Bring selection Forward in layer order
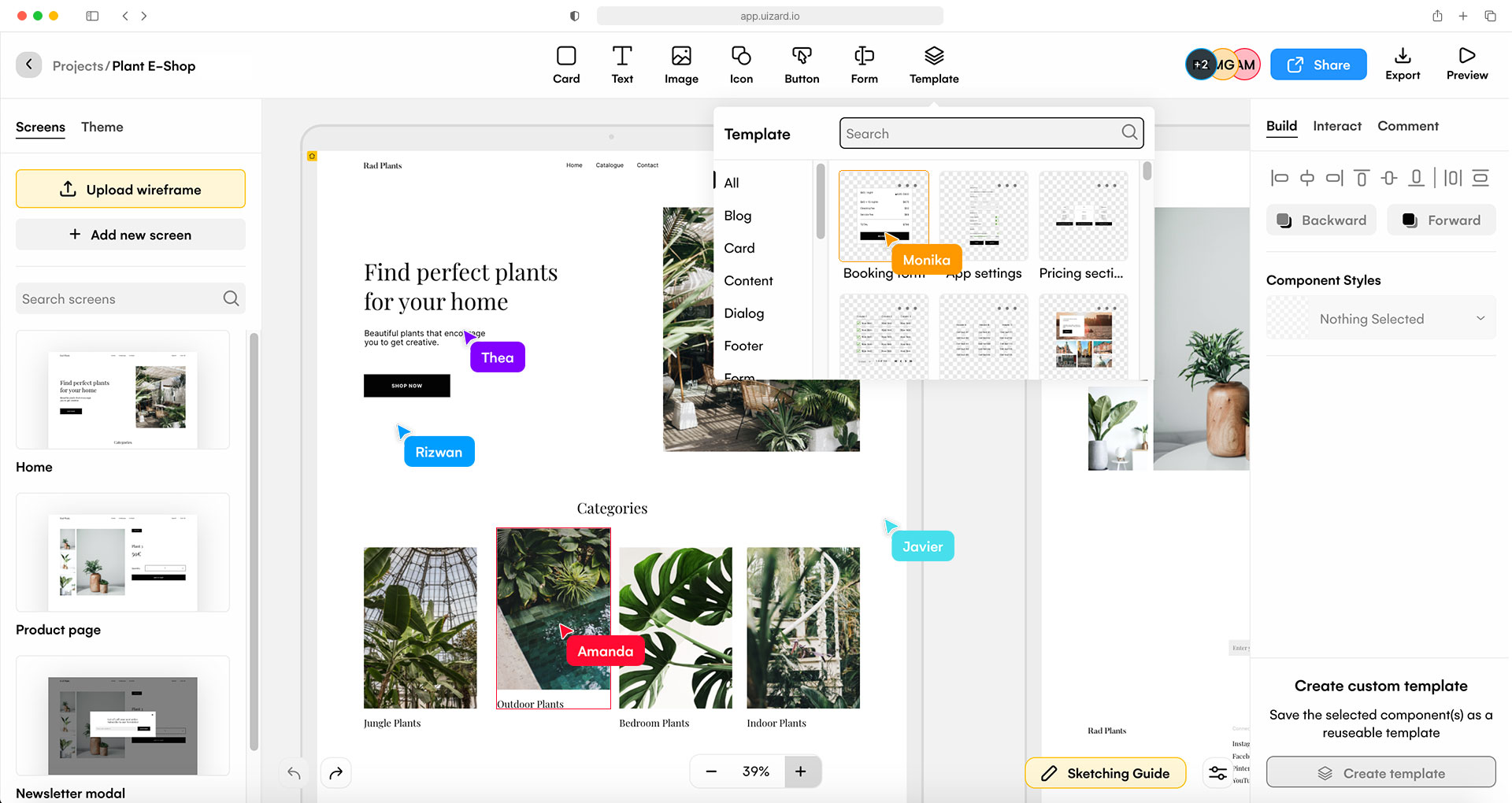Image resolution: width=1512 pixels, height=803 pixels. [1441, 220]
